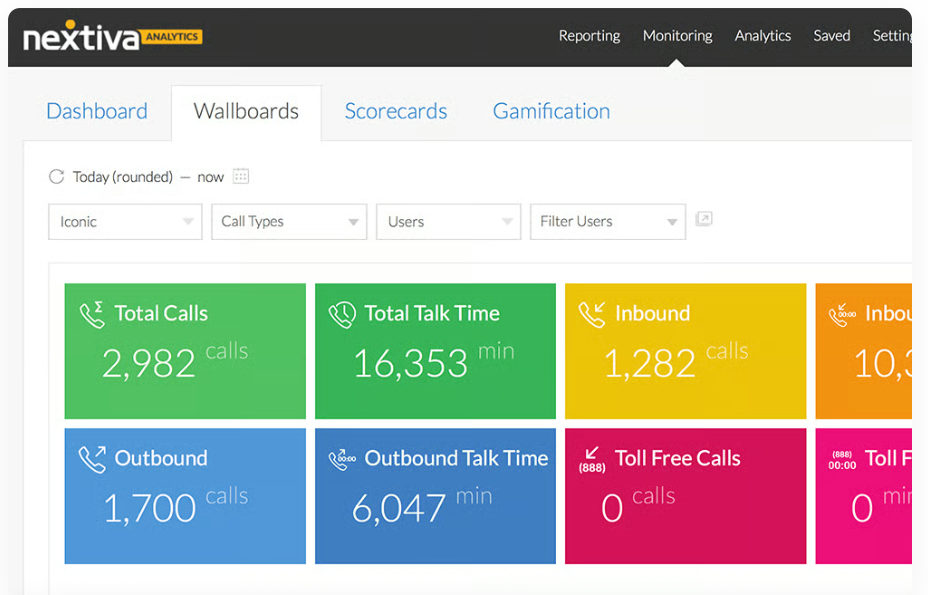Click the Nextiva Analytics logo

pos(112,36)
